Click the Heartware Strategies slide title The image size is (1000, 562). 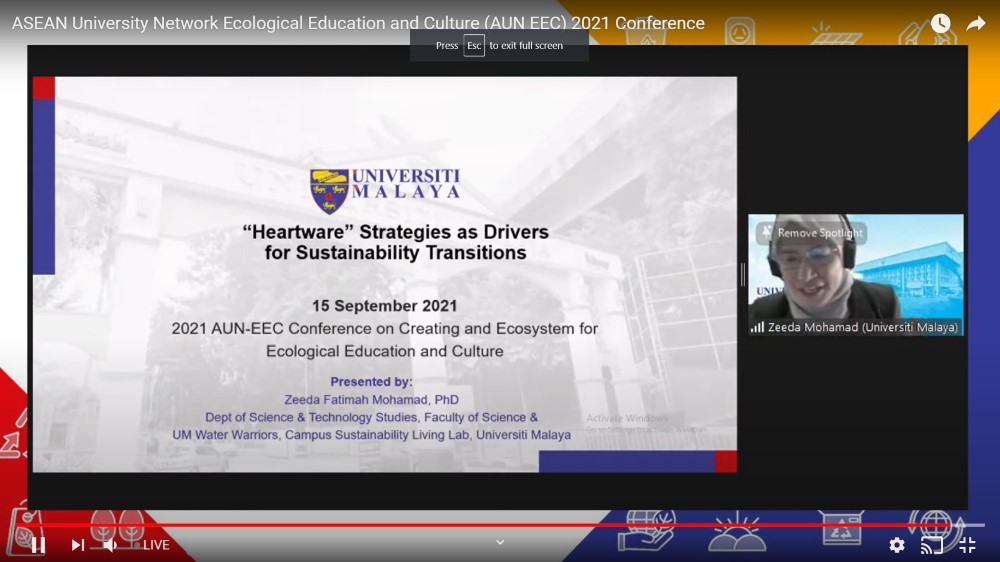[x=396, y=242]
